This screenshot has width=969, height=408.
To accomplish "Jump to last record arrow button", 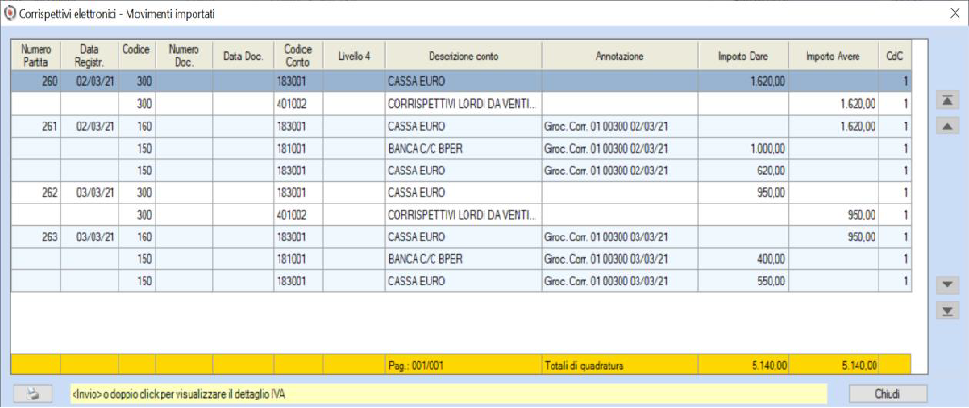I will (948, 311).
